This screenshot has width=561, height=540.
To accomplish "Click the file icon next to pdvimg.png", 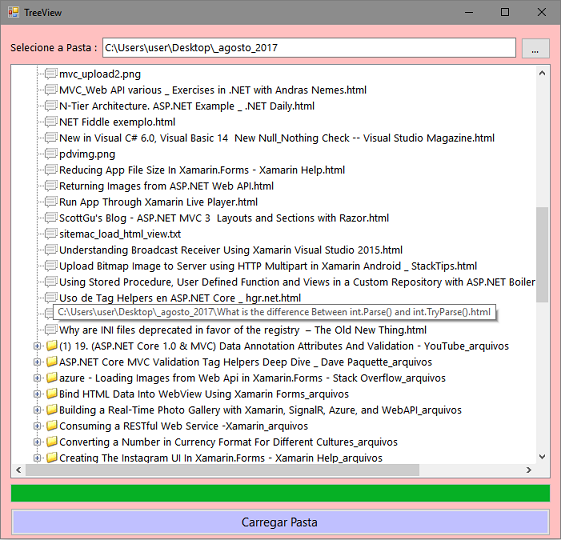I will (51, 154).
